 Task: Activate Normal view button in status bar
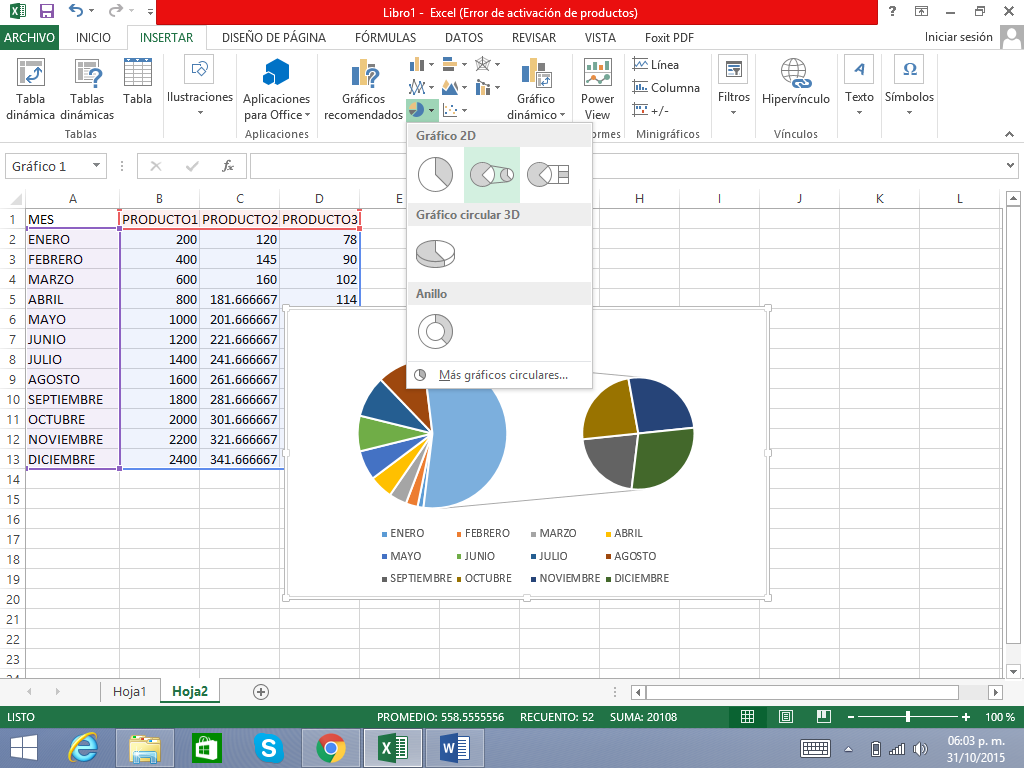coord(747,717)
